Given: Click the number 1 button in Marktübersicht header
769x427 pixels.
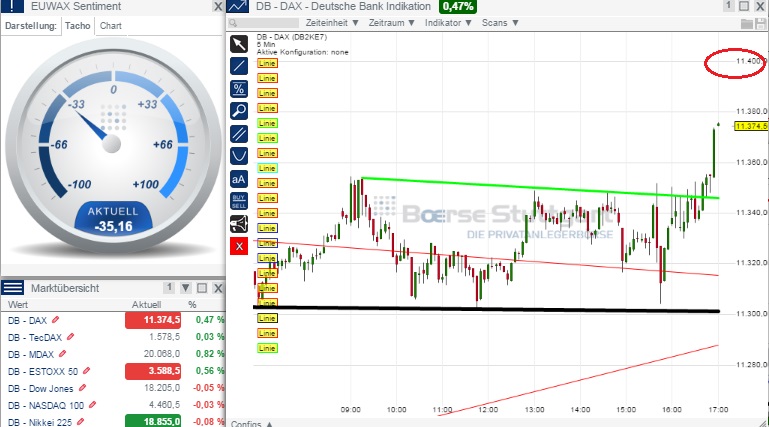Looking at the screenshot, I should pyautogui.click(x=169, y=287).
